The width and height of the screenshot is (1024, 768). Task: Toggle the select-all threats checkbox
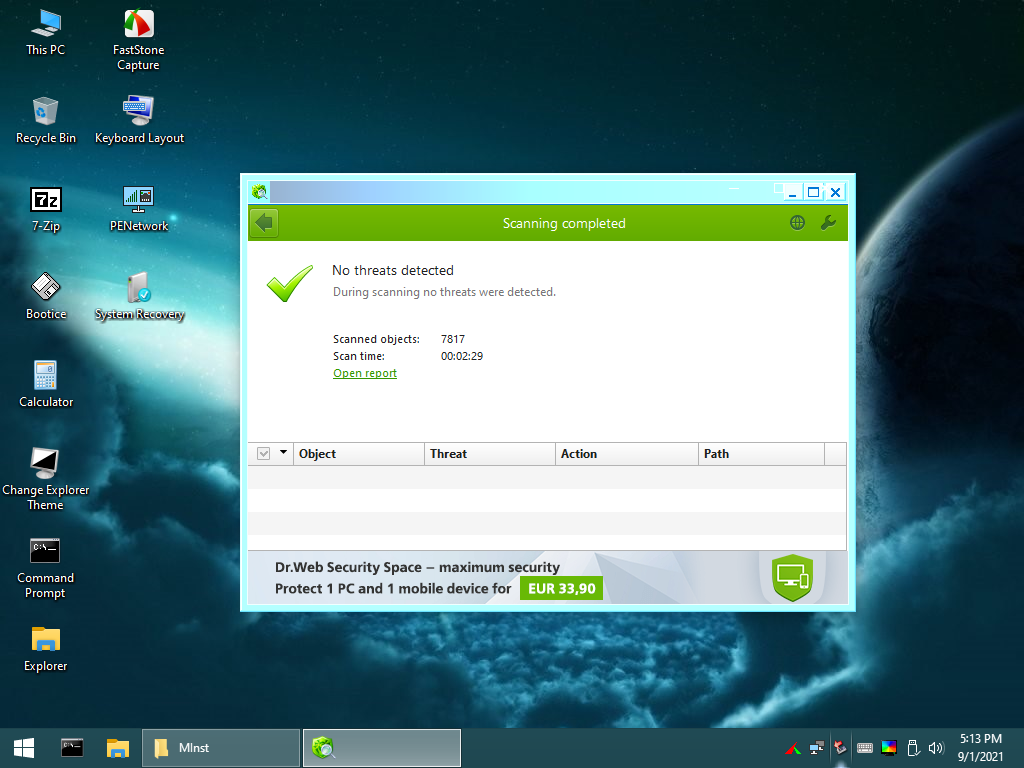point(264,453)
